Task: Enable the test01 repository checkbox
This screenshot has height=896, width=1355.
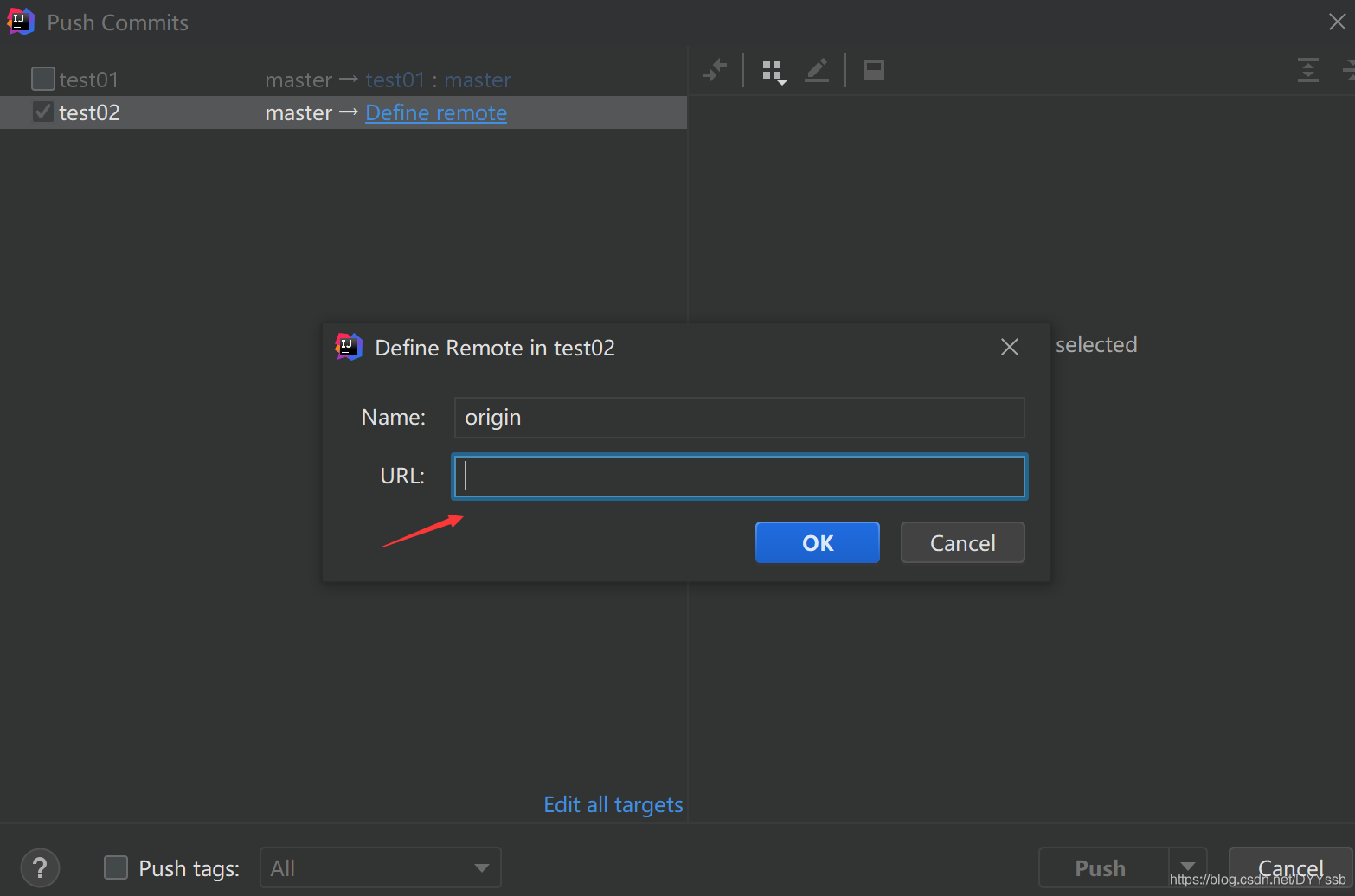Action: 42,79
